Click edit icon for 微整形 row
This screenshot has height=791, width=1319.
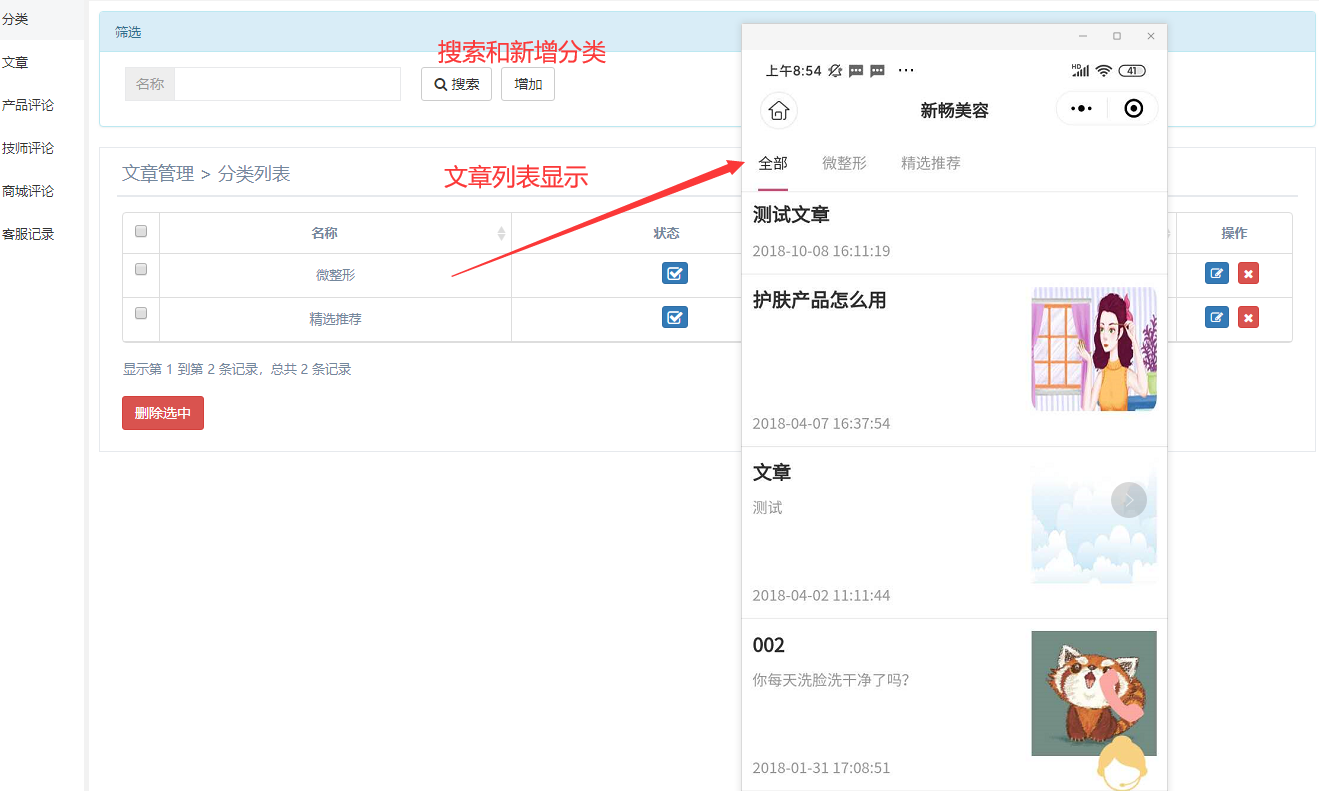coord(1216,274)
